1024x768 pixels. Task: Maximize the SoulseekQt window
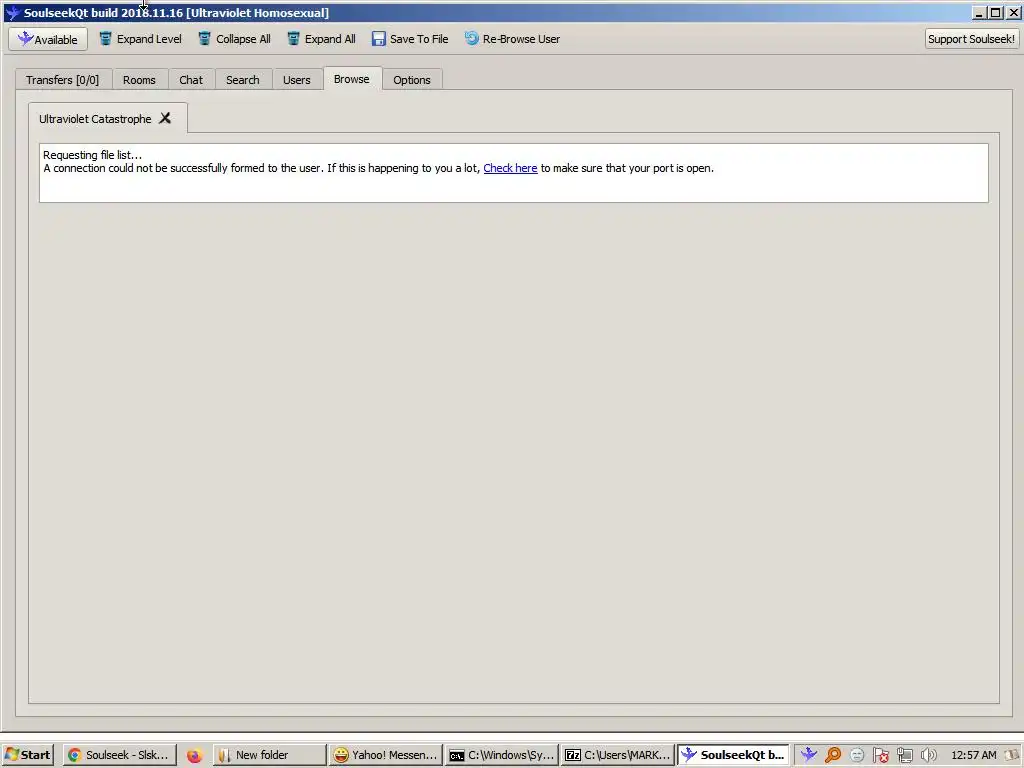point(995,13)
